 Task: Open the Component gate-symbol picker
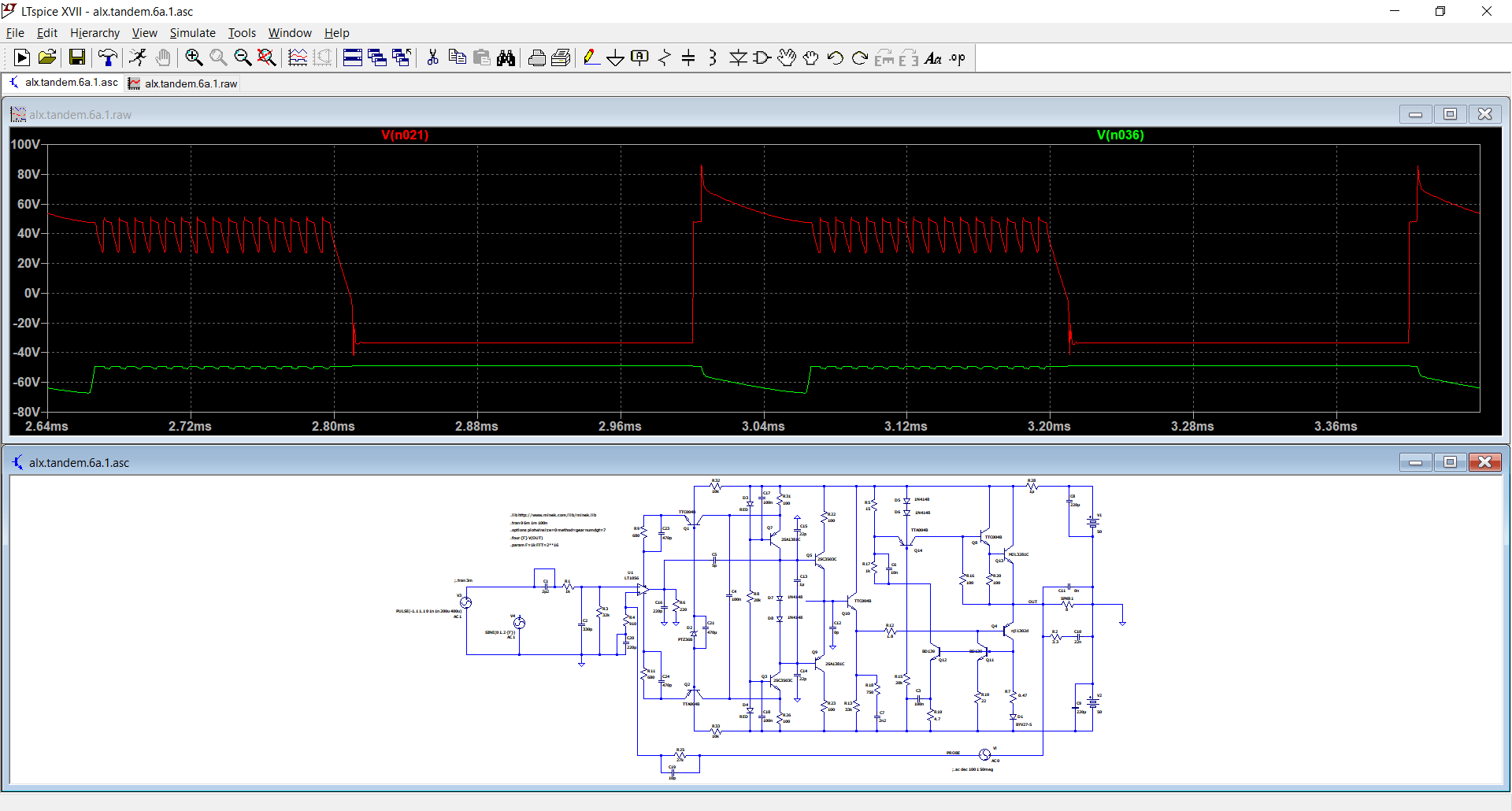click(x=762, y=57)
